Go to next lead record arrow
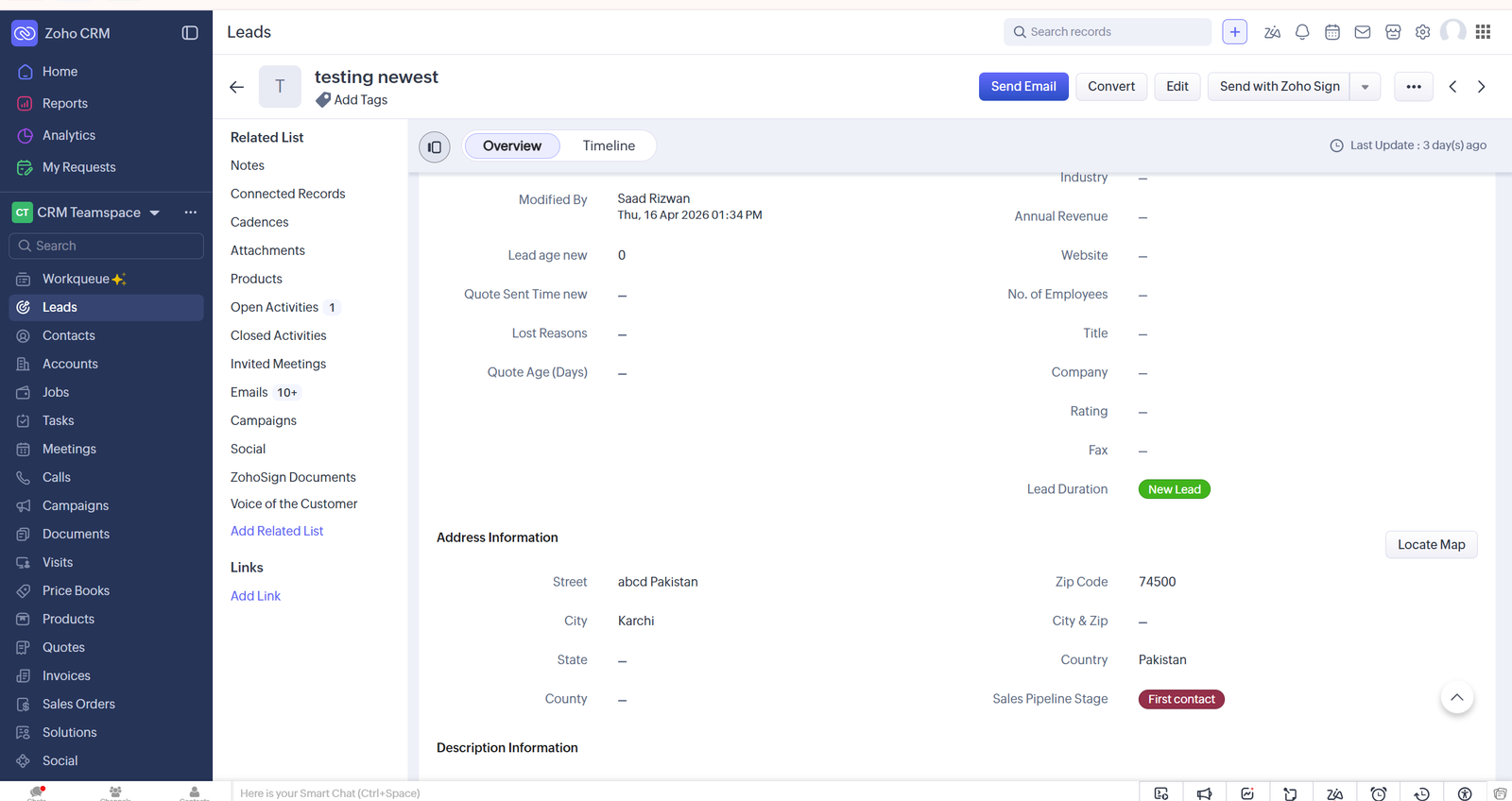Image resolution: width=1512 pixels, height=801 pixels. click(1482, 86)
